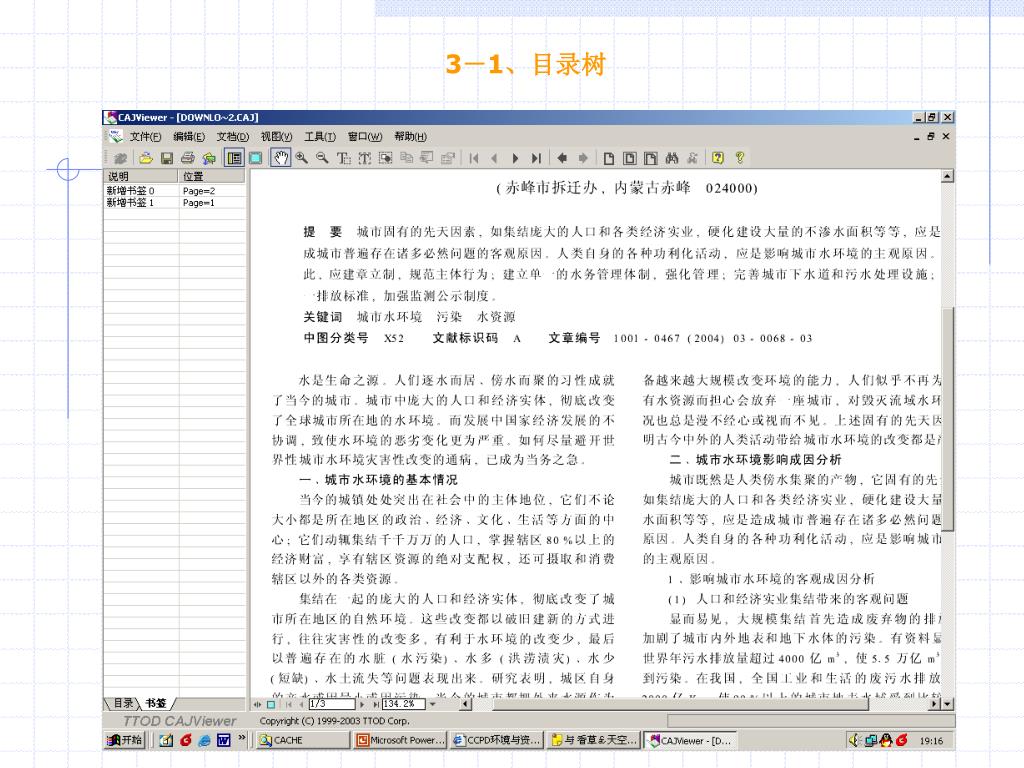Click Internet Explorer quick launch icon
Viewport: 1024px width, 768px height.
pyautogui.click(x=204, y=740)
